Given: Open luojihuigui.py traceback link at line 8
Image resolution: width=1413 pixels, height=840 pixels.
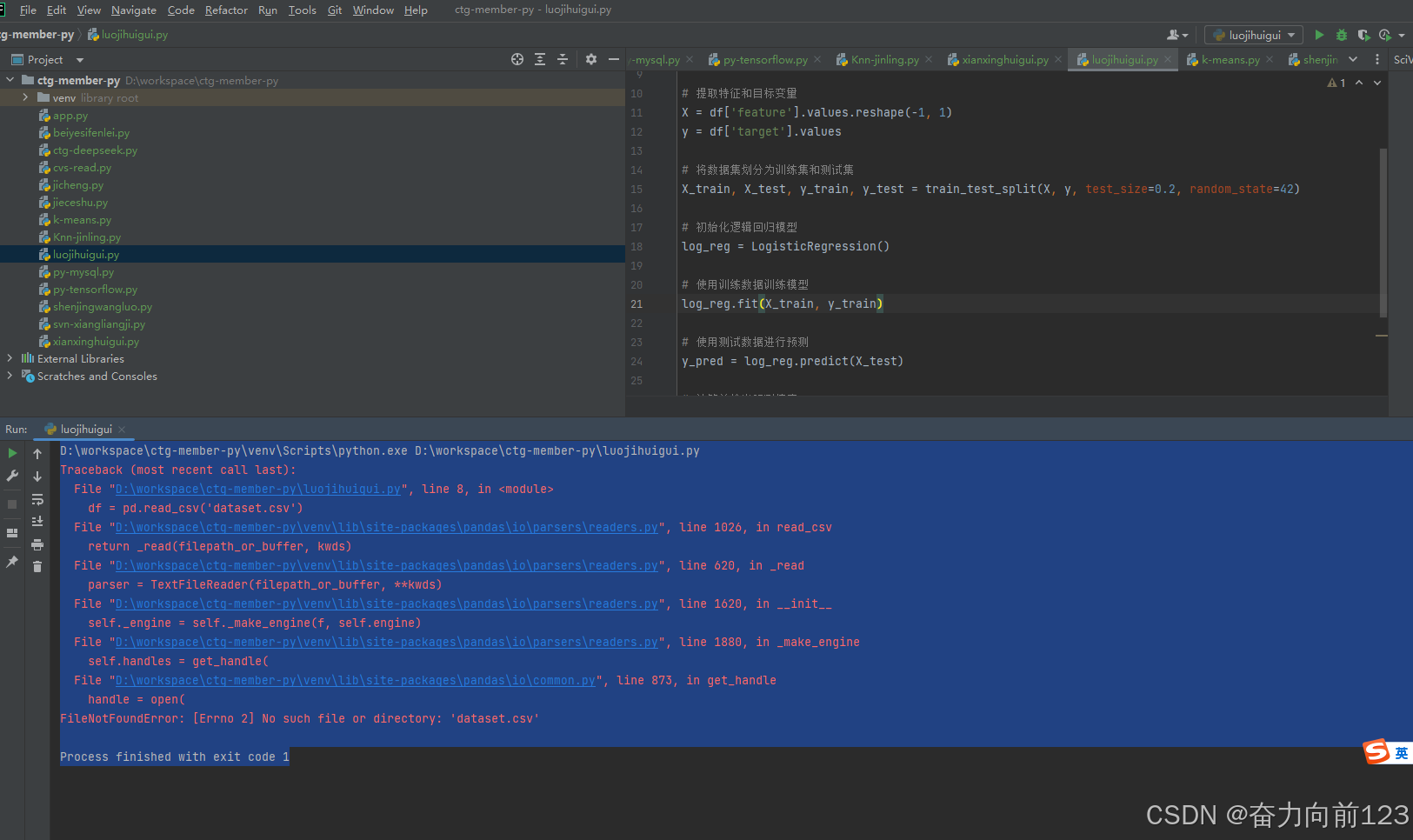Looking at the screenshot, I should tap(258, 489).
